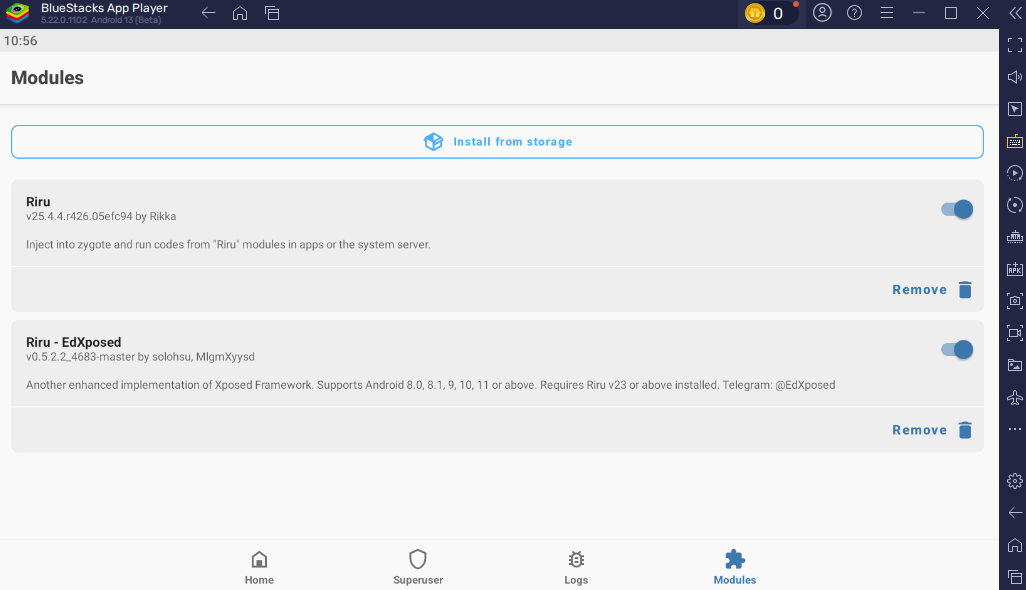1026x590 pixels.
Task: Click the 10:56 clock in status bar
Action: (x=20, y=41)
